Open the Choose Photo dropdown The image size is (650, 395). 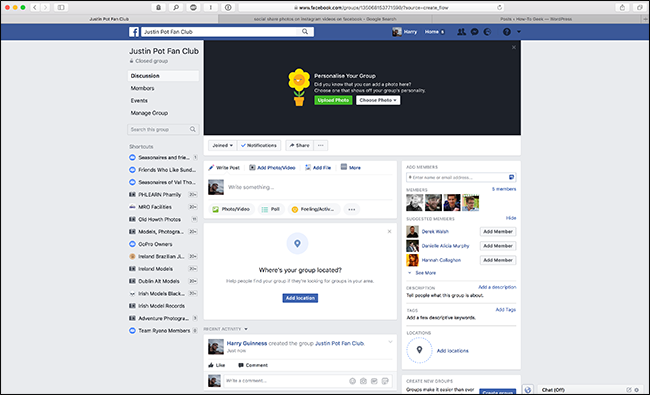pyautogui.click(x=378, y=100)
